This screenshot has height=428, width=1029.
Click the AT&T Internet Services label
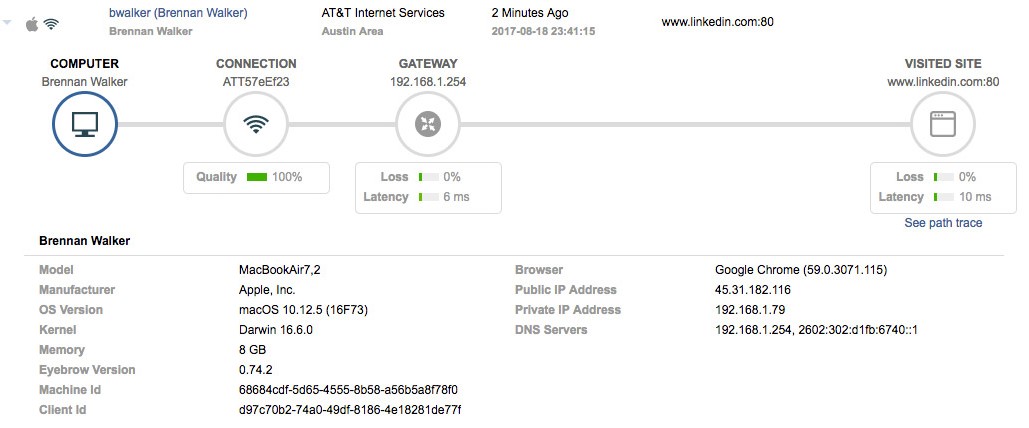click(383, 12)
